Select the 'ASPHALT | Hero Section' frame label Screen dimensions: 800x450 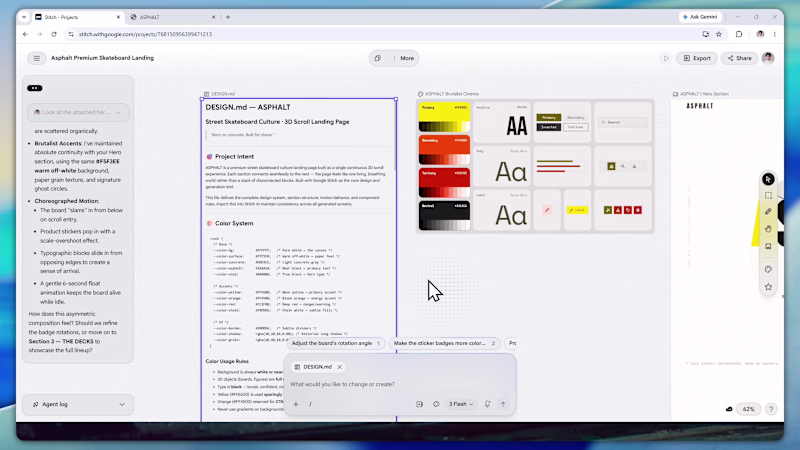701,94
